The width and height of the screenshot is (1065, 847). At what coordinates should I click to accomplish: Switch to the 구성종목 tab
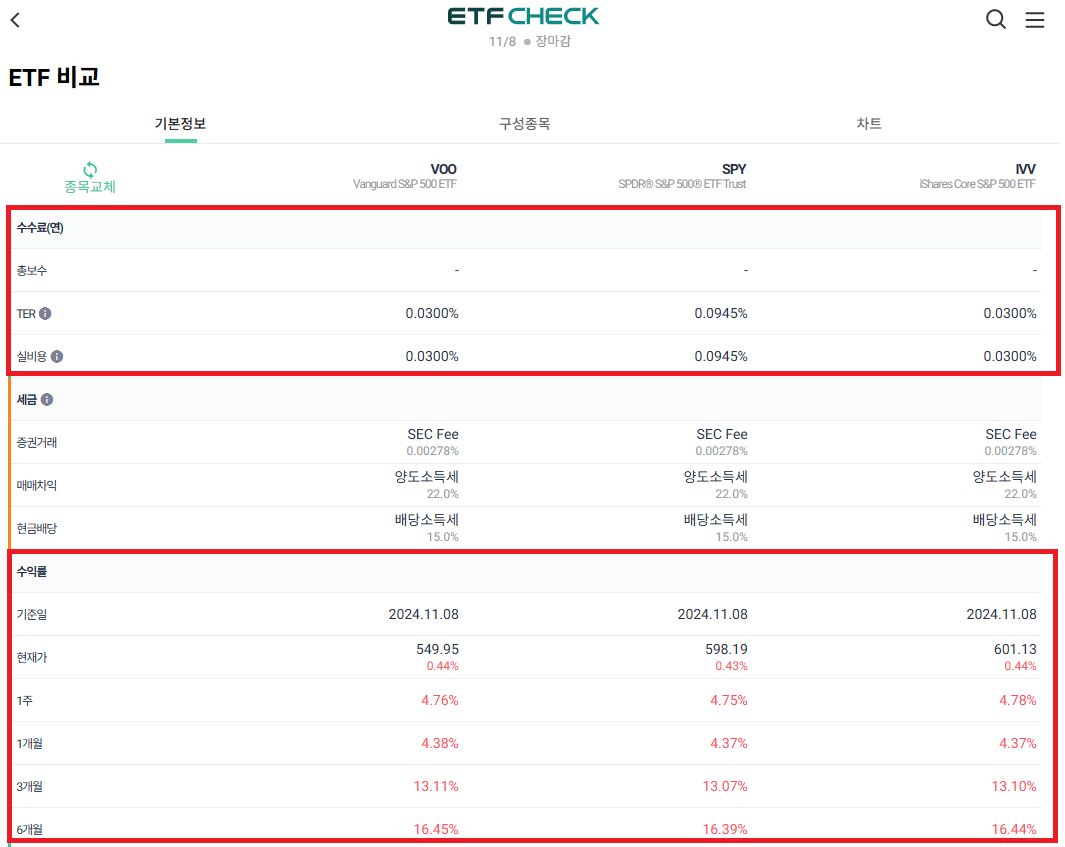pyautogui.click(x=524, y=124)
